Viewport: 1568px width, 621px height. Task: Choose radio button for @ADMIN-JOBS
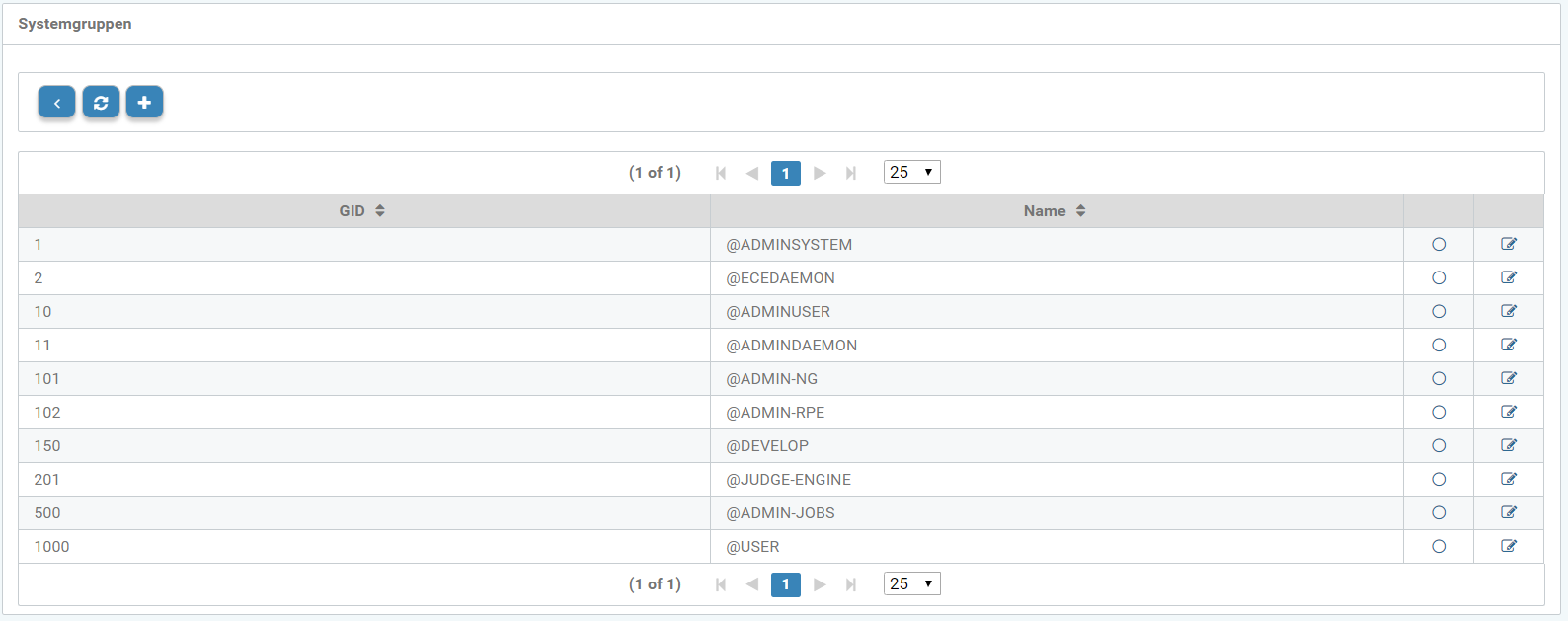pos(1439,513)
